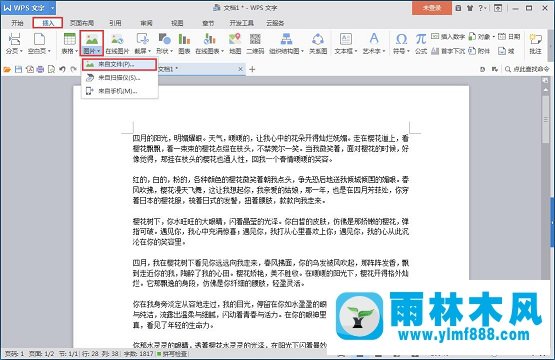Open the 艺术字 word art dropdown

coord(374,44)
